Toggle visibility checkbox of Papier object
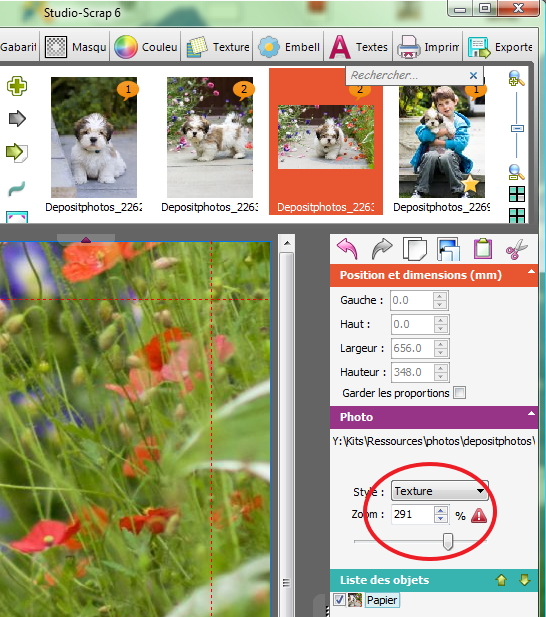Viewport: 546px width, 617px height. pyautogui.click(x=339, y=600)
